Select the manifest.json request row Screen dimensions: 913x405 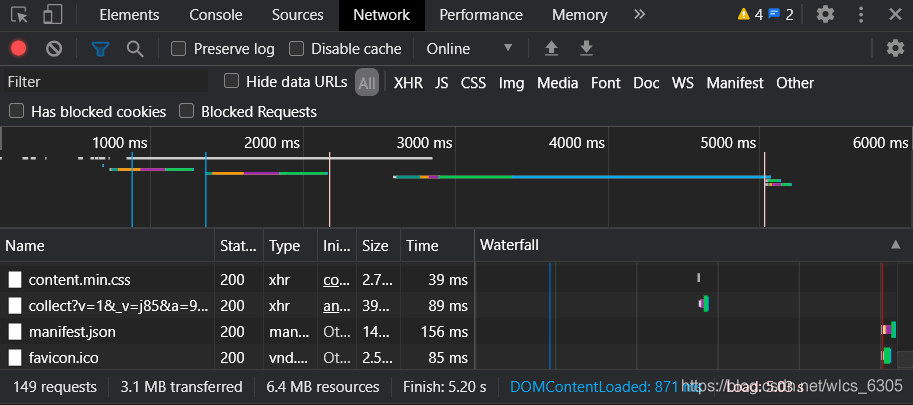237,332
